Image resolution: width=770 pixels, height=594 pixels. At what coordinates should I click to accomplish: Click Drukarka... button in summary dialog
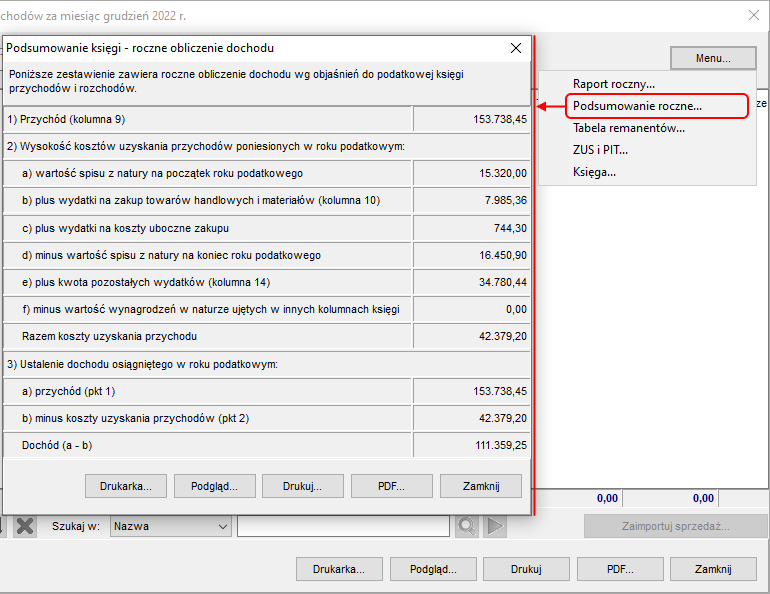tap(126, 486)
